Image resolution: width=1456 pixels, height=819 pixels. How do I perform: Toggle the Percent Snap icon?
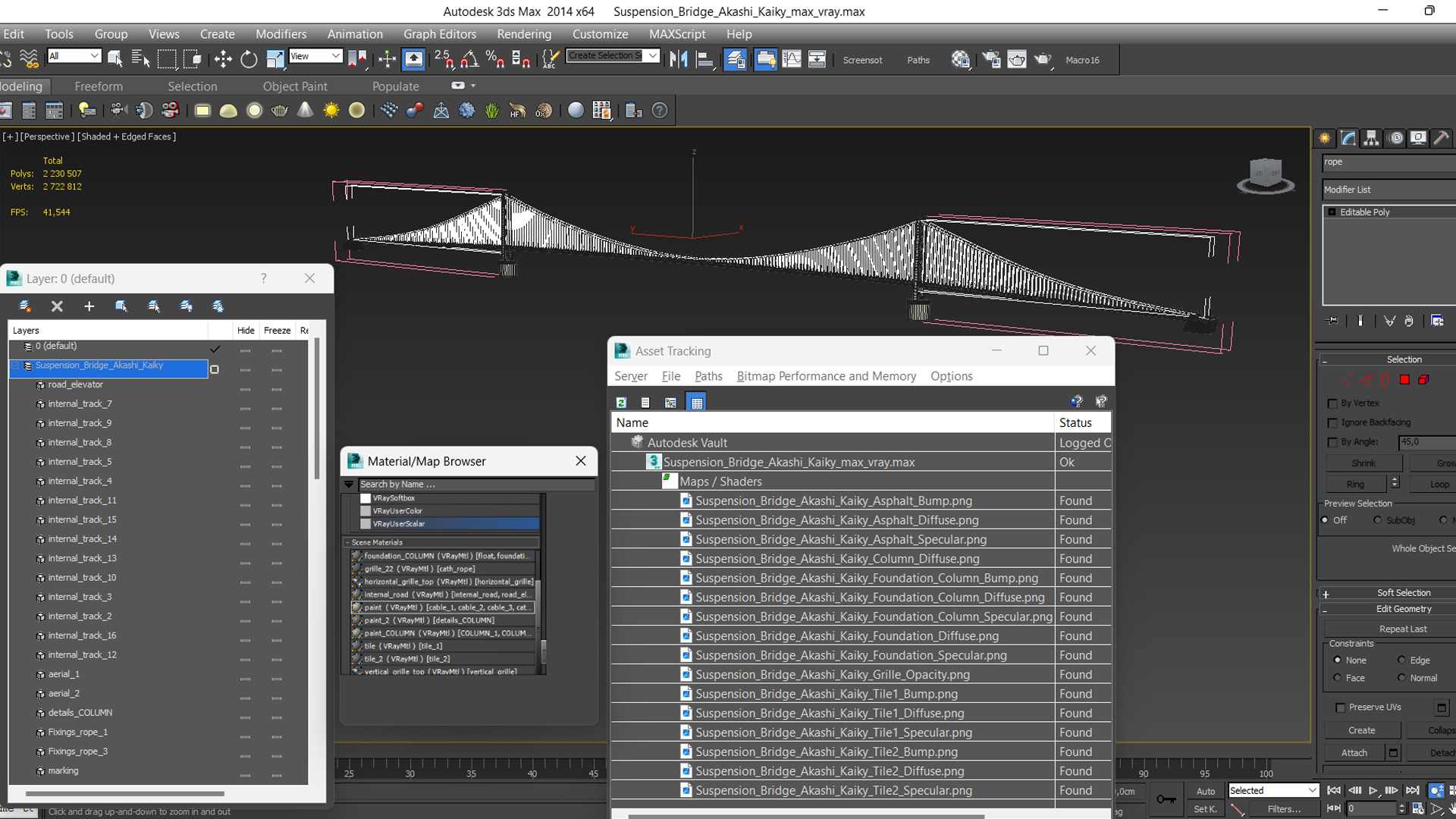click(x=495, y=59)
